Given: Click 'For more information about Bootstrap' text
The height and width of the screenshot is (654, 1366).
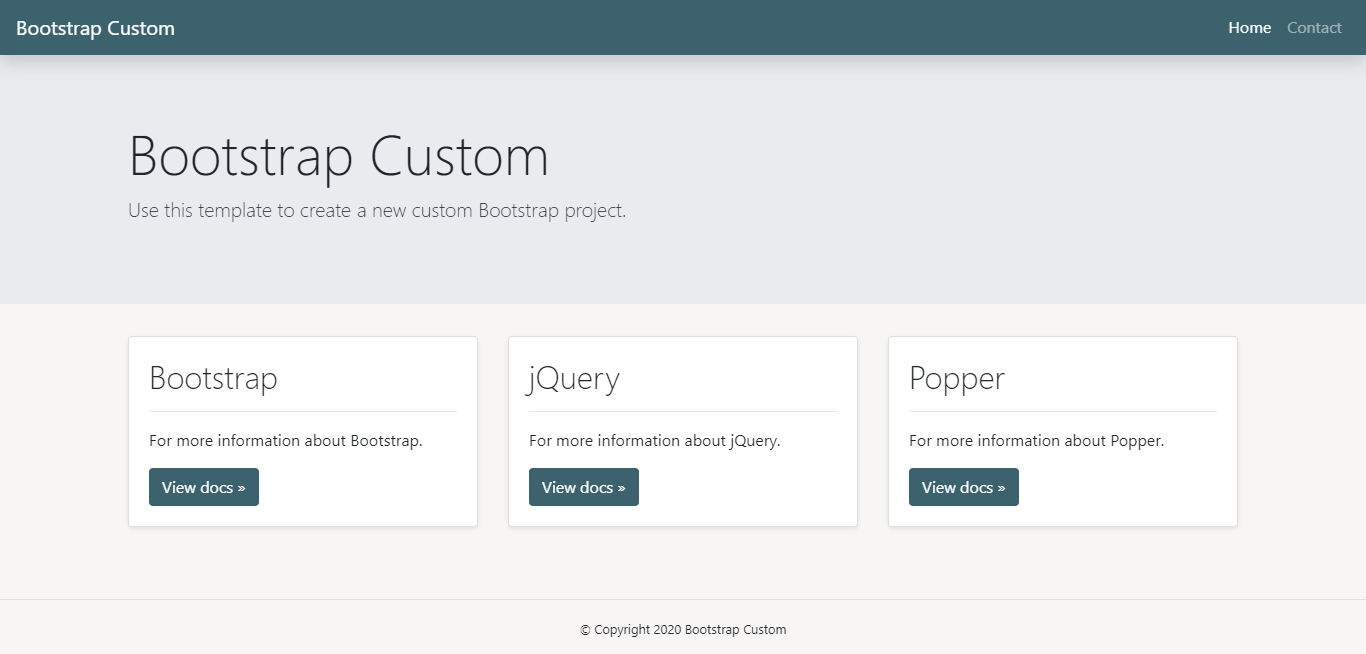Looking at the screenshot, I should [286, 441].
